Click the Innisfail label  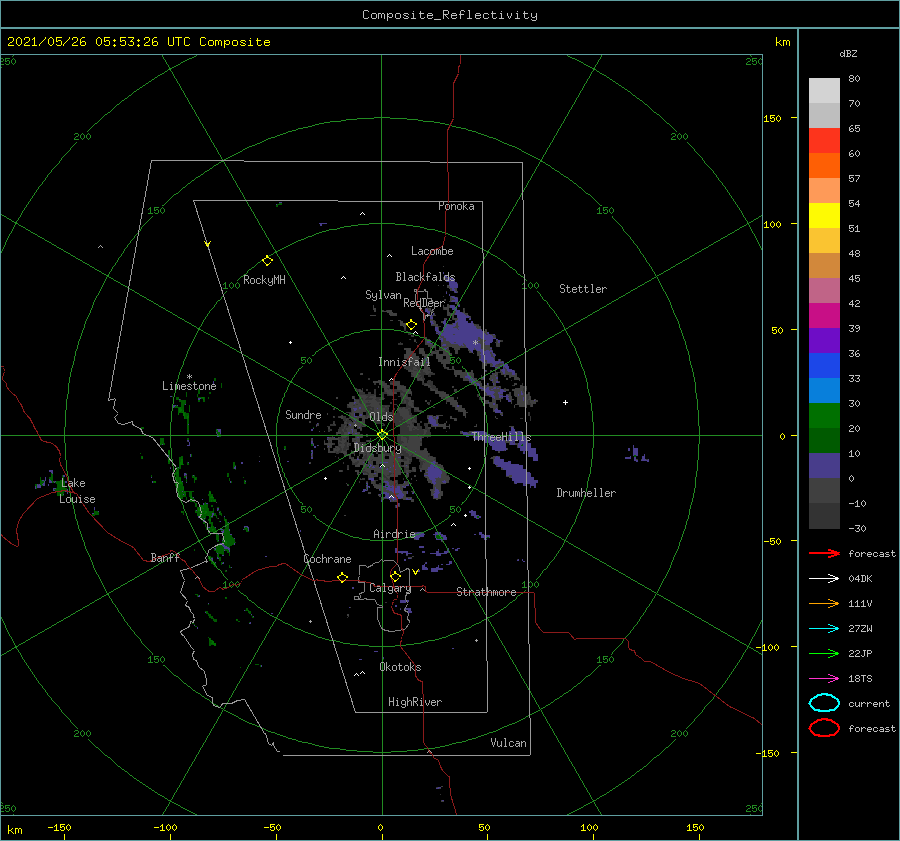point(404,362)
